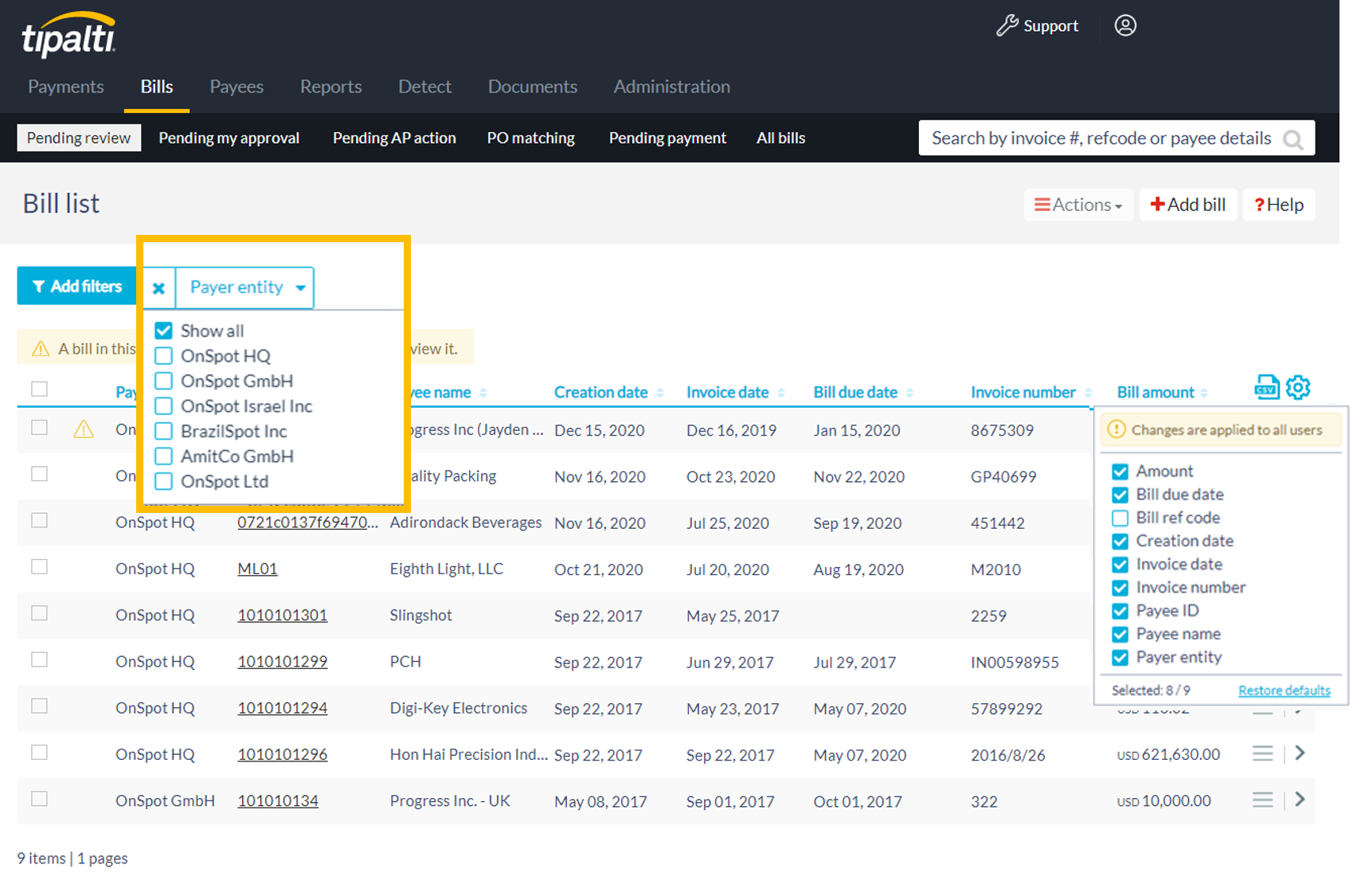Open the row actions hamburger icon for PCH bill
The image size is (1357, 896).
(1262, 661)
